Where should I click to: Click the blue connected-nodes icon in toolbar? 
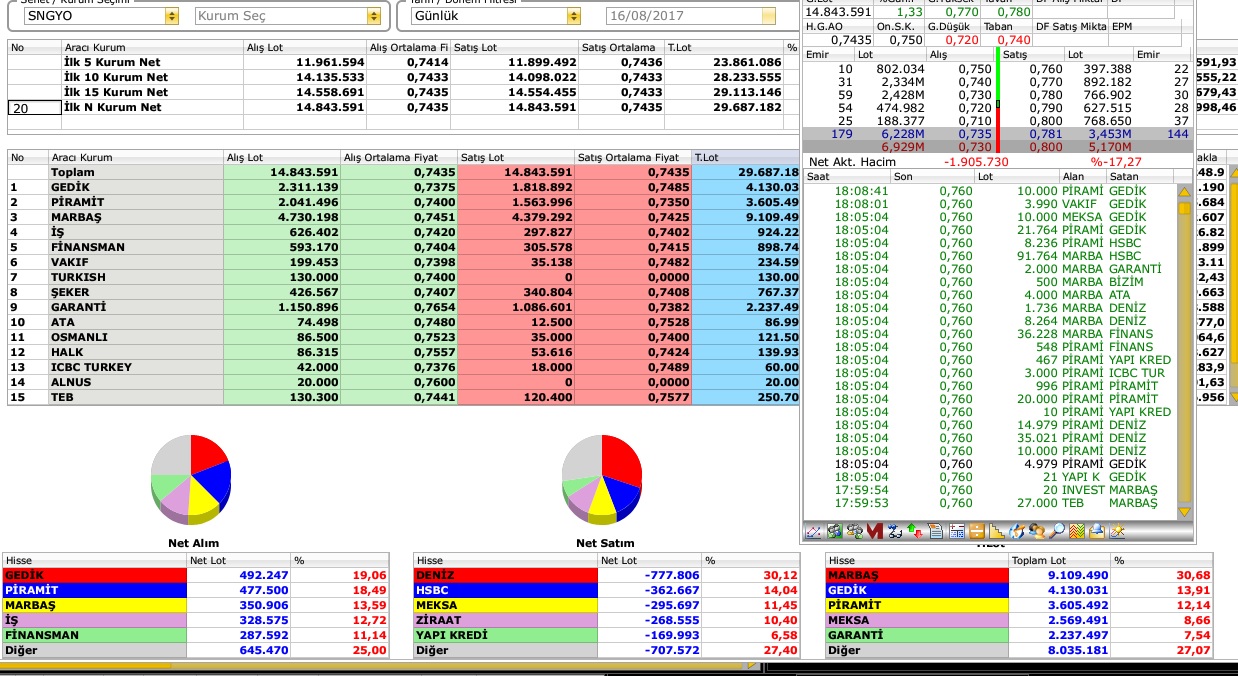tap(895, 531)
